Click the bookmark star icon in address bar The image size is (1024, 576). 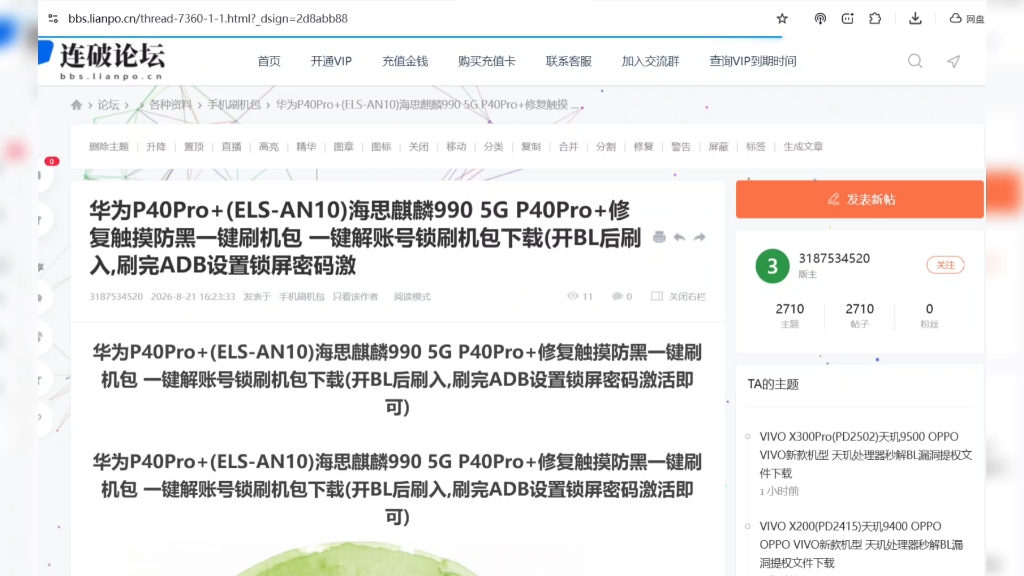point(782,18)
